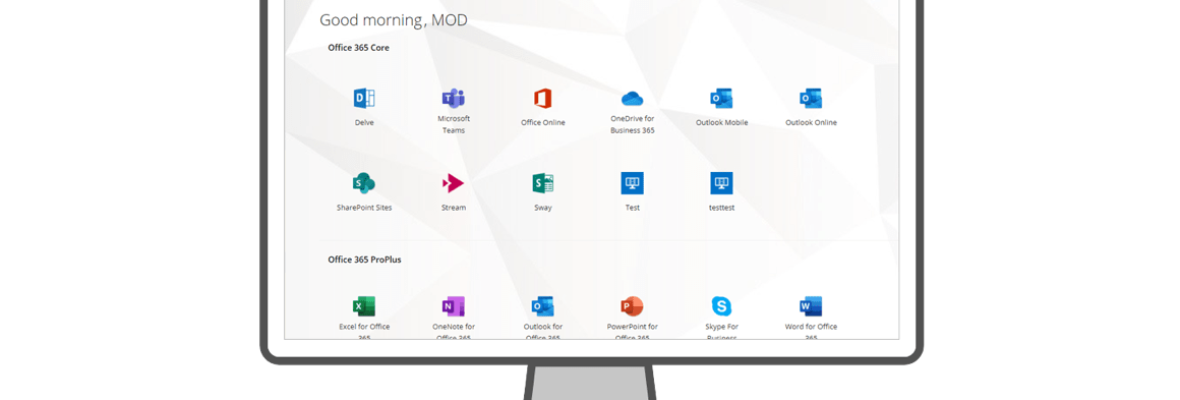Click the Outlook Mobile label

(x=722, y=123)
